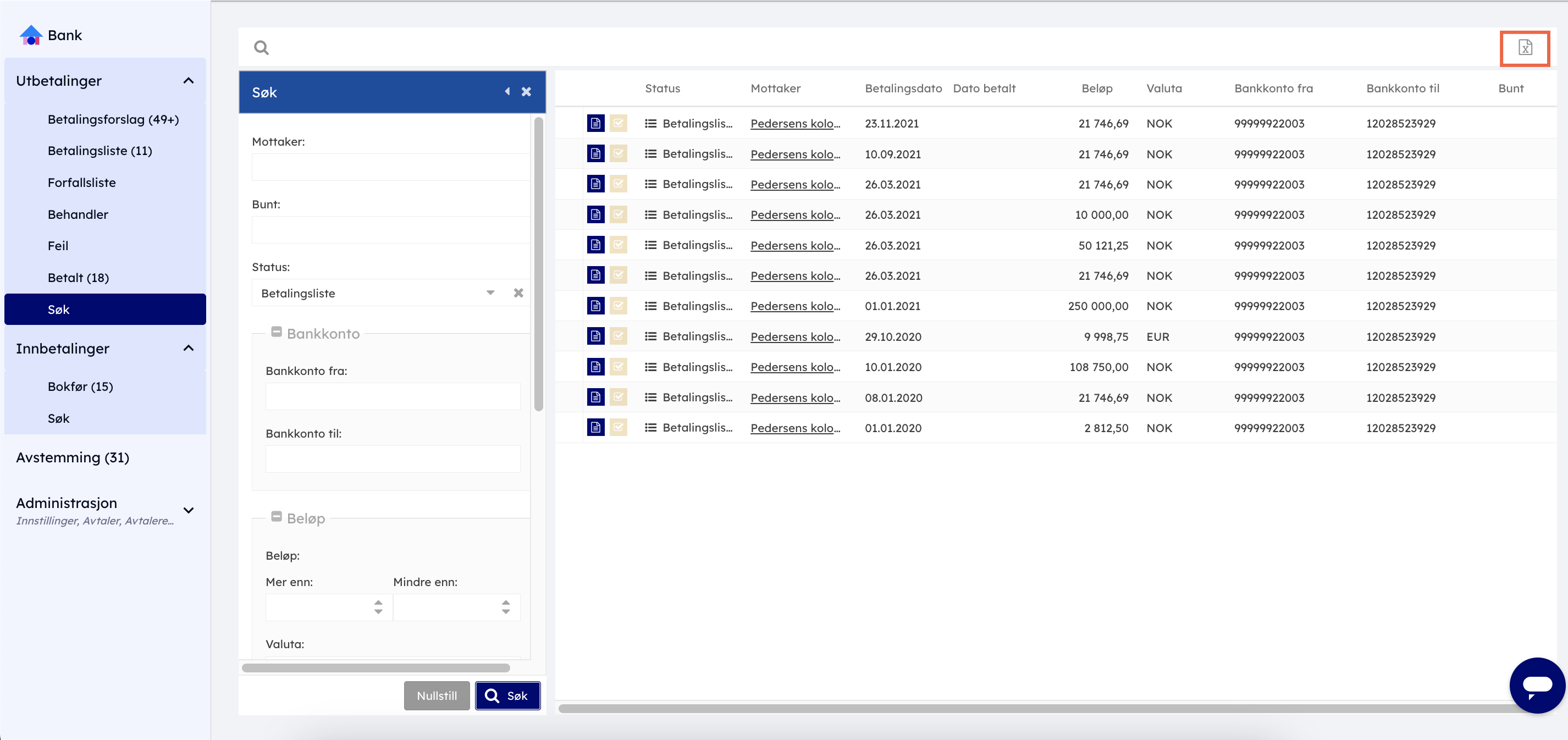The height and width of the screenshot is (740, 1568).
Task: Collapse the Bankkonto fieldset toggle
Action: coord(277,332)
